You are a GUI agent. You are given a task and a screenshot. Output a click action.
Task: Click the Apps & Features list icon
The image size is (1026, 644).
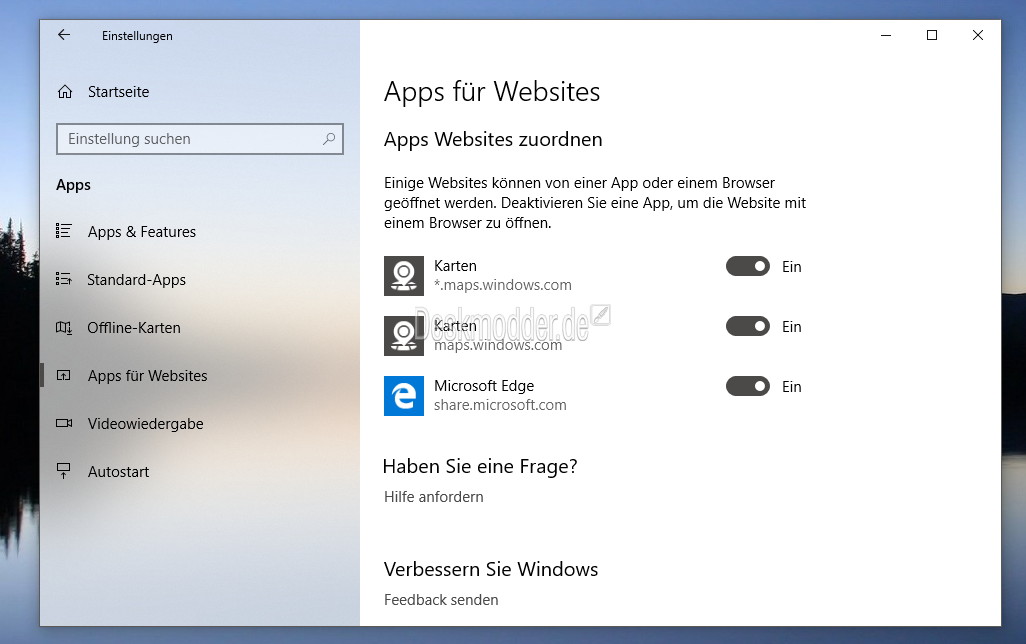tap(63, 231)
